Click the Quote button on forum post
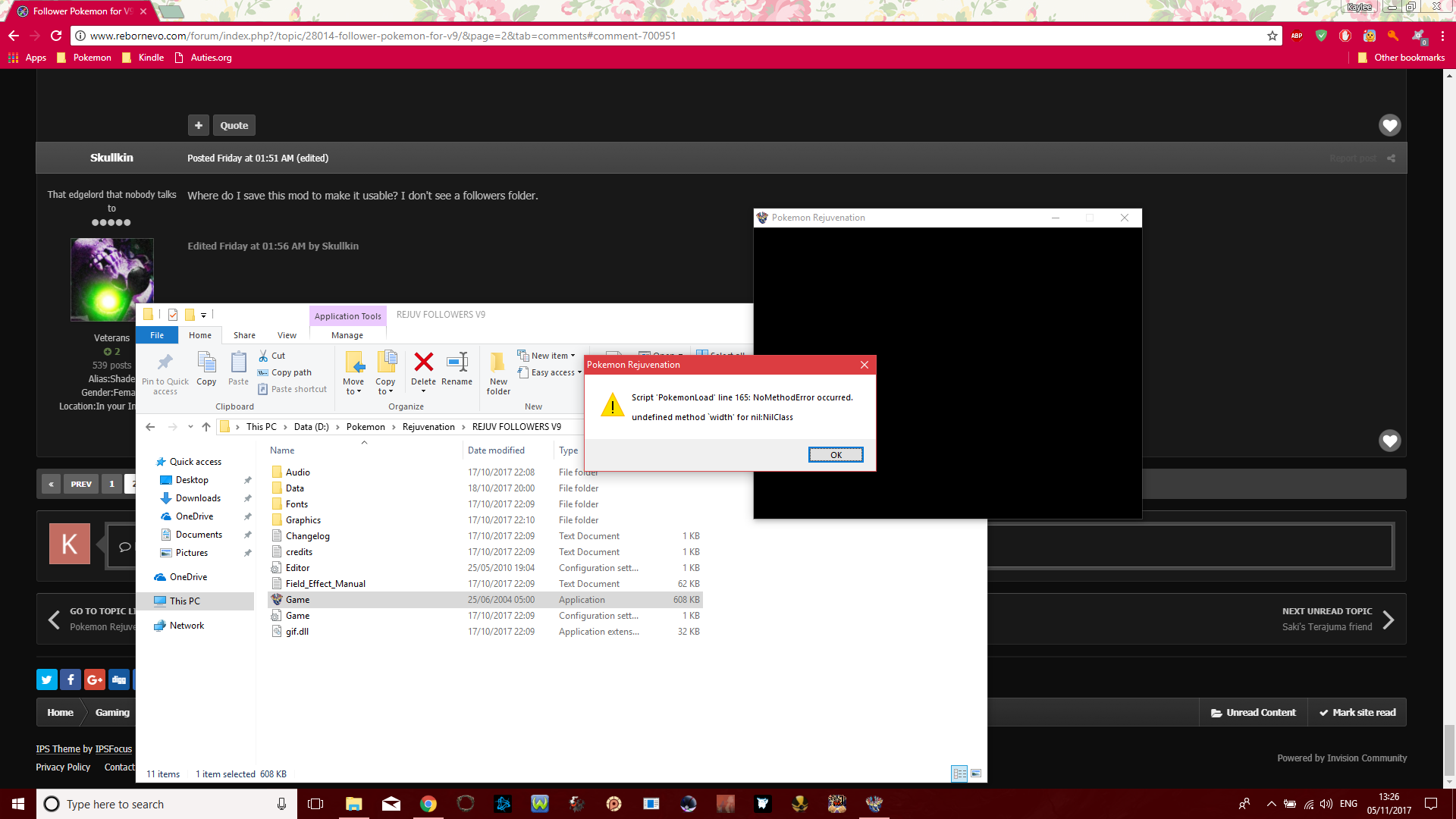1456x819 pixels. click(x=234, y=125)
